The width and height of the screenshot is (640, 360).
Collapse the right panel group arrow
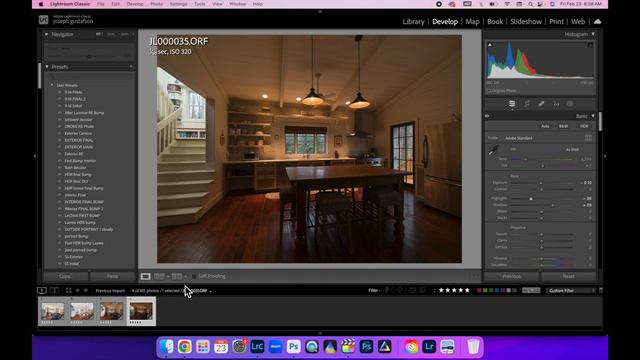click(x=605, y=156)
